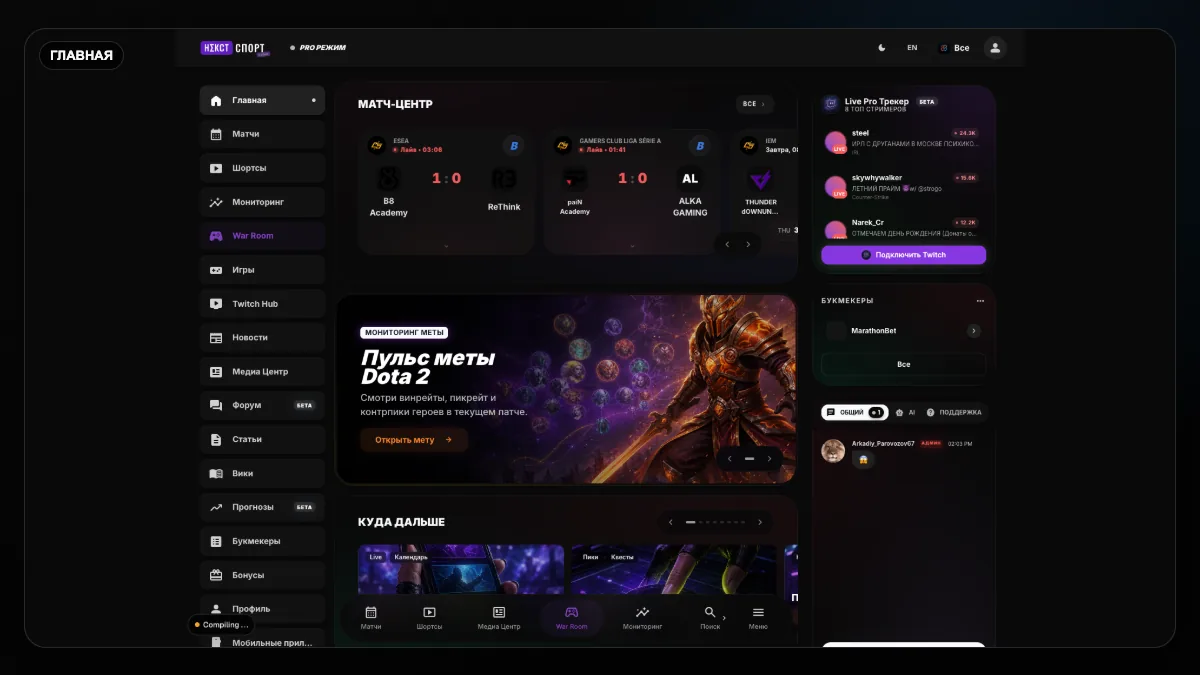Image resolution: width=1200 pixels, height=675 pixels.
Task: Open the THUNDER dOWNUN... match card
Action: [x=764, y=191]
